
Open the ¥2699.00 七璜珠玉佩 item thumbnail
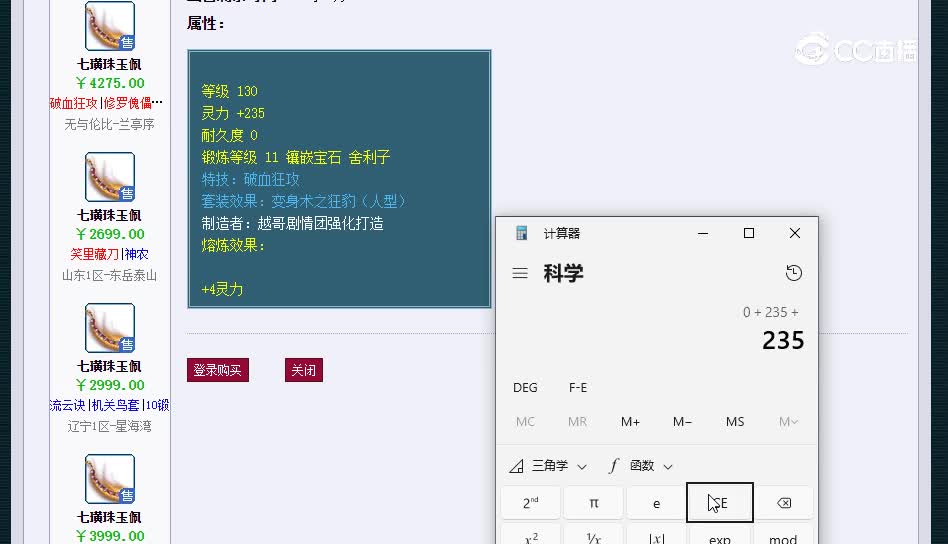pos(109,177)
